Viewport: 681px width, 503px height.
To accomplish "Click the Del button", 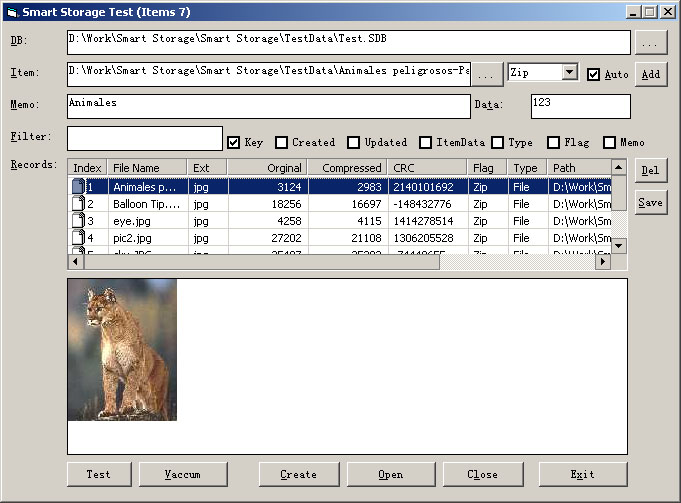I will (650, 170).
